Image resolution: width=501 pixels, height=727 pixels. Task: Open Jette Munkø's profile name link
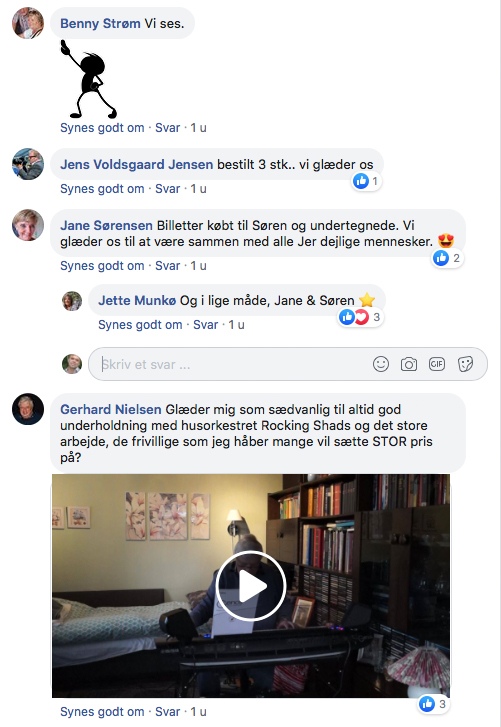pos(137,300)
